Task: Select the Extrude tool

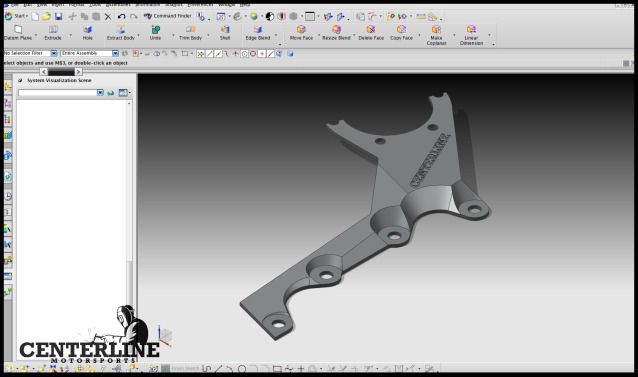Action: [x=53, y=33]
